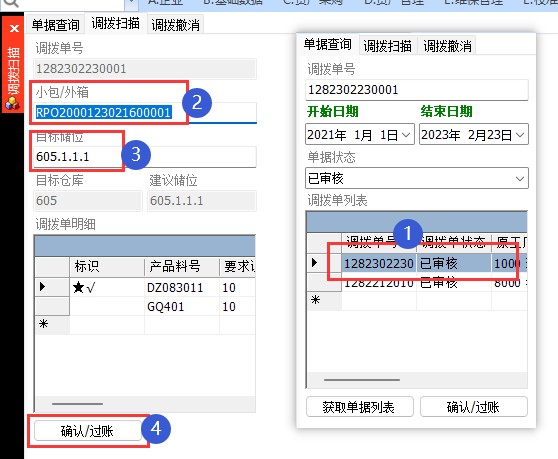Click 获取单据列表 button
Screen dimensions: 558x459
click(359, 407)
